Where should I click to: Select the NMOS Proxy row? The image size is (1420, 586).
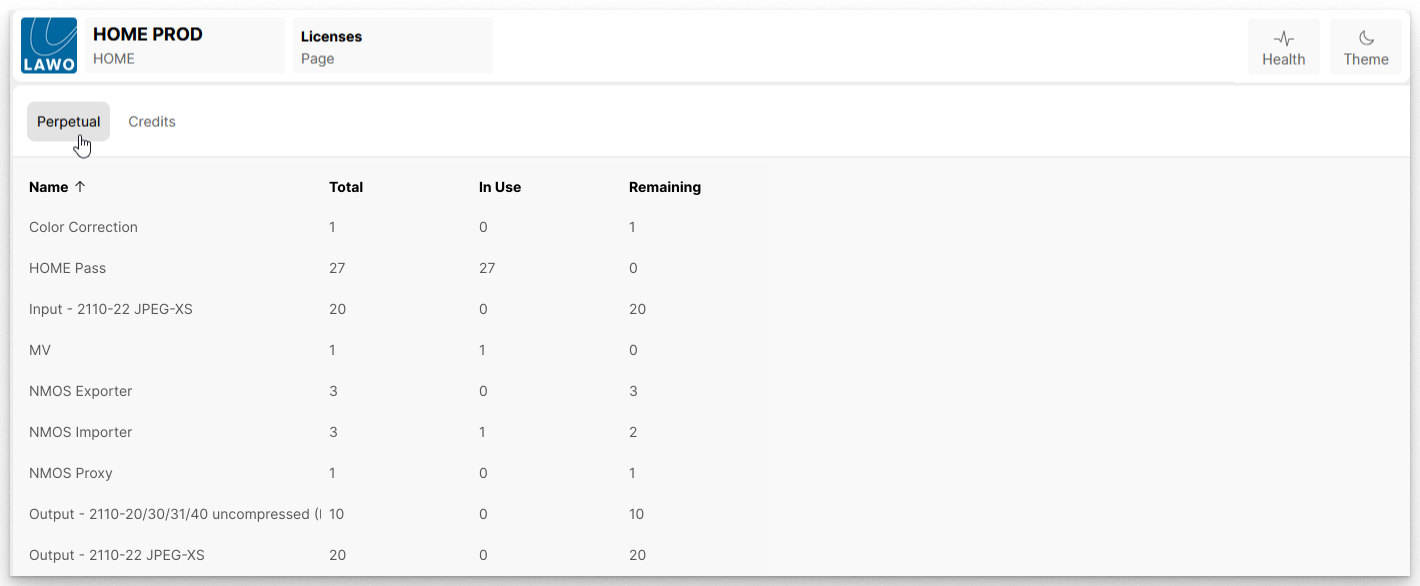pyautogui.click(x=70, y=473)
